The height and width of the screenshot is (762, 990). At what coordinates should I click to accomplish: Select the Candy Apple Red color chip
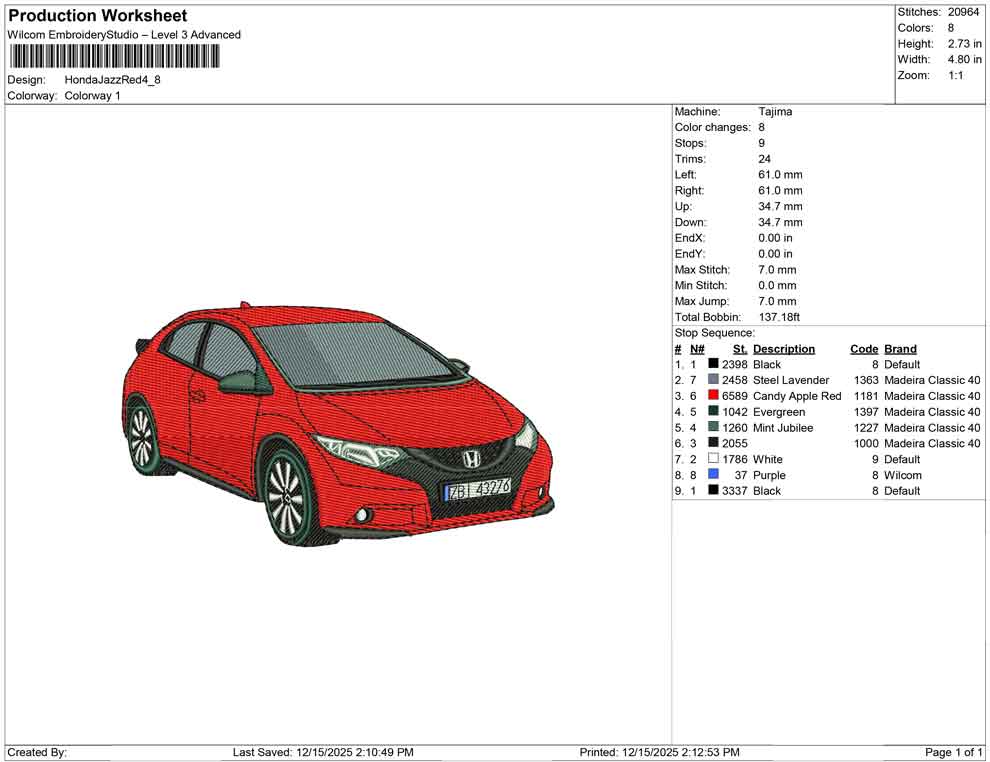click(x=713, y=396)
